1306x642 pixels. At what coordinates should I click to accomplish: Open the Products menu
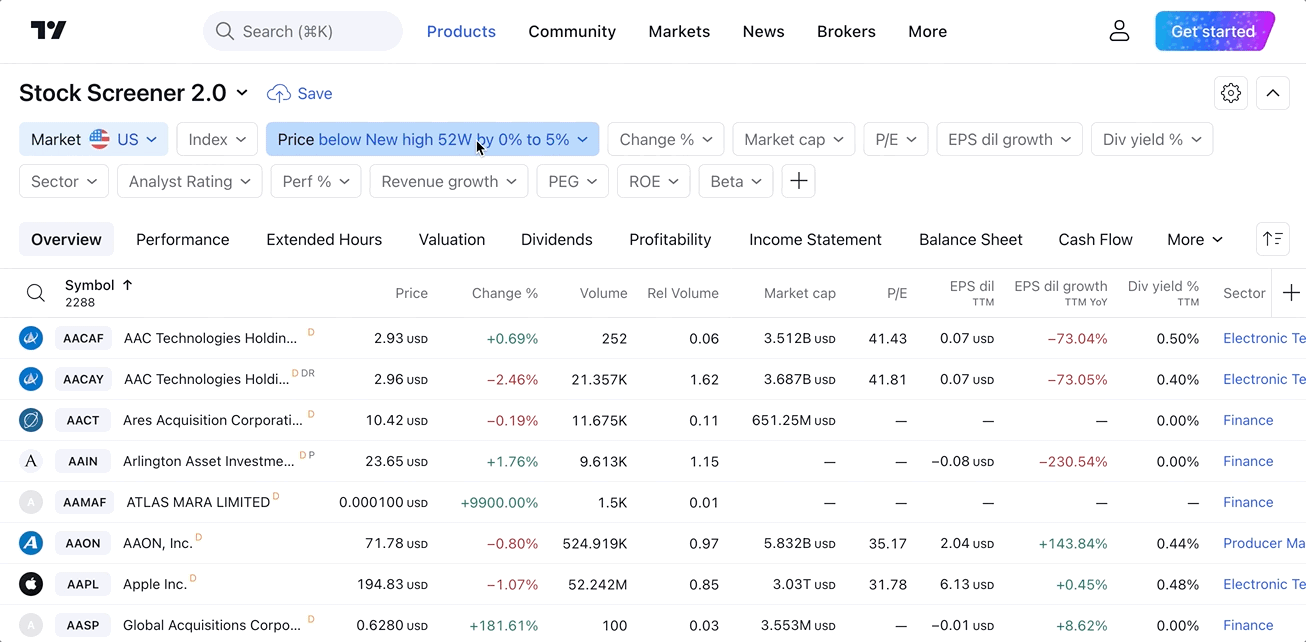click(x=461, y=31)
